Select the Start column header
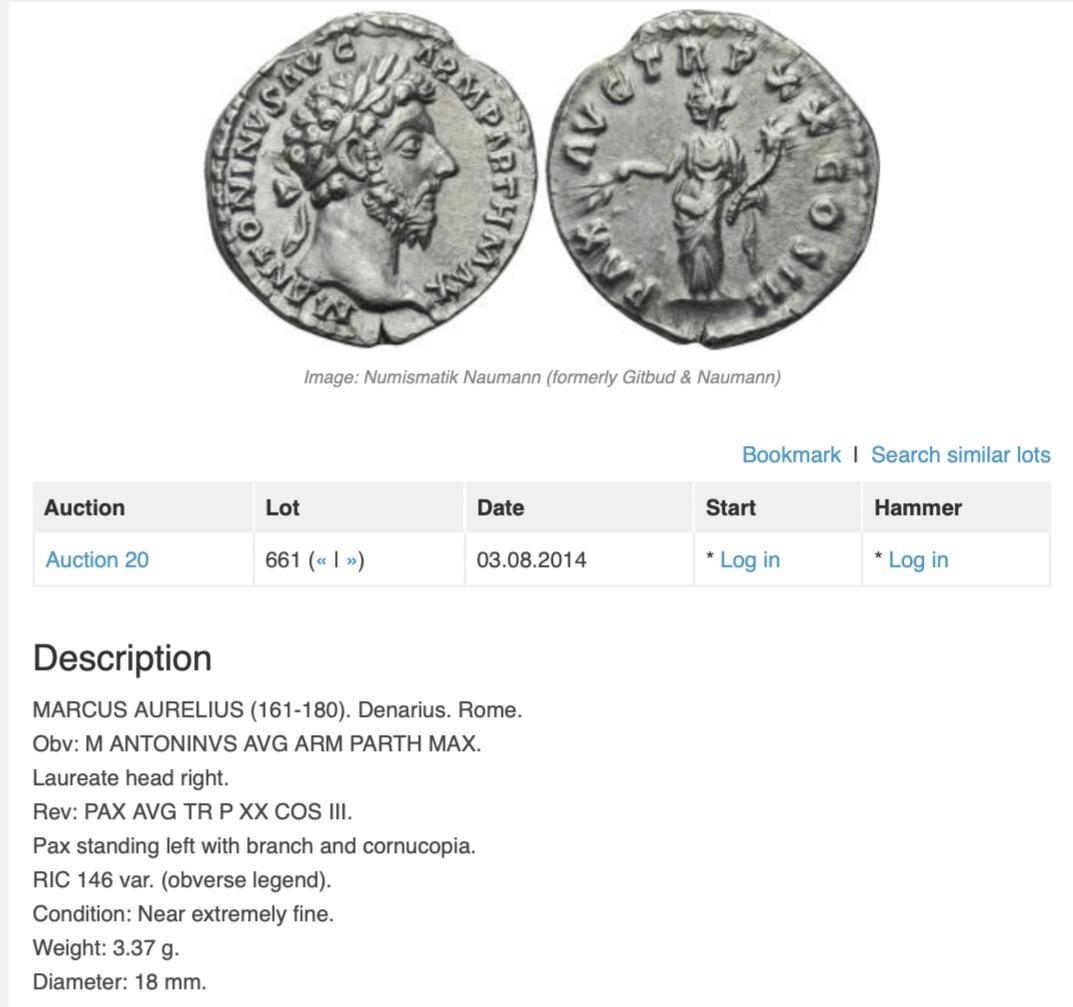1073x1007 pixels. [730, 508]
